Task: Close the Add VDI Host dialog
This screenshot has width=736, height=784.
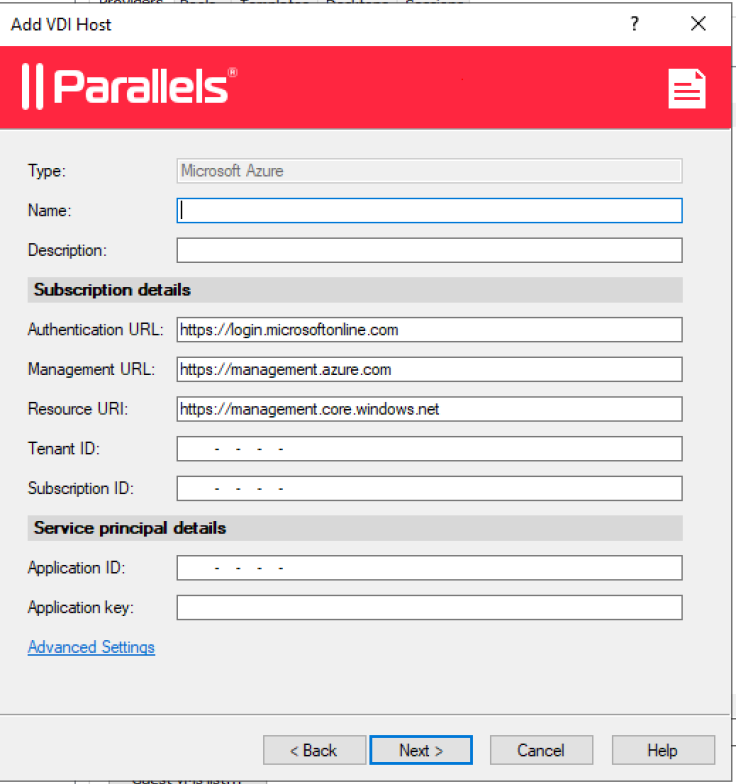Action: 698,24
